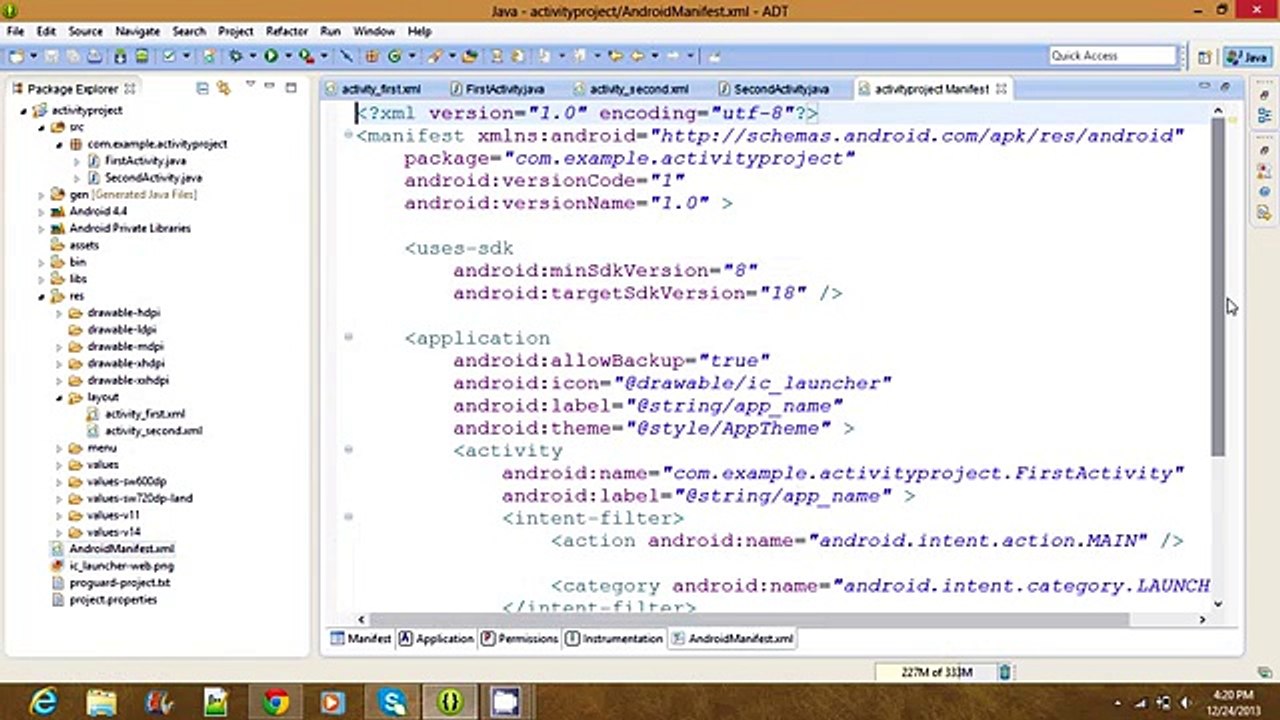Click the Last Edit Location arrow icon
1280x720 pixels.
coord(616,56)
